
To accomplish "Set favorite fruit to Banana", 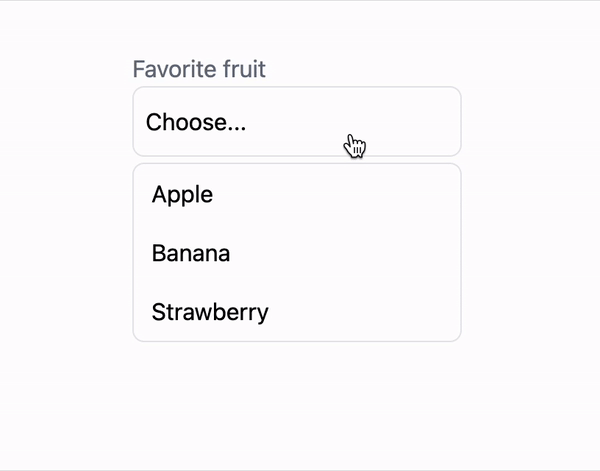I will point(297,253).
